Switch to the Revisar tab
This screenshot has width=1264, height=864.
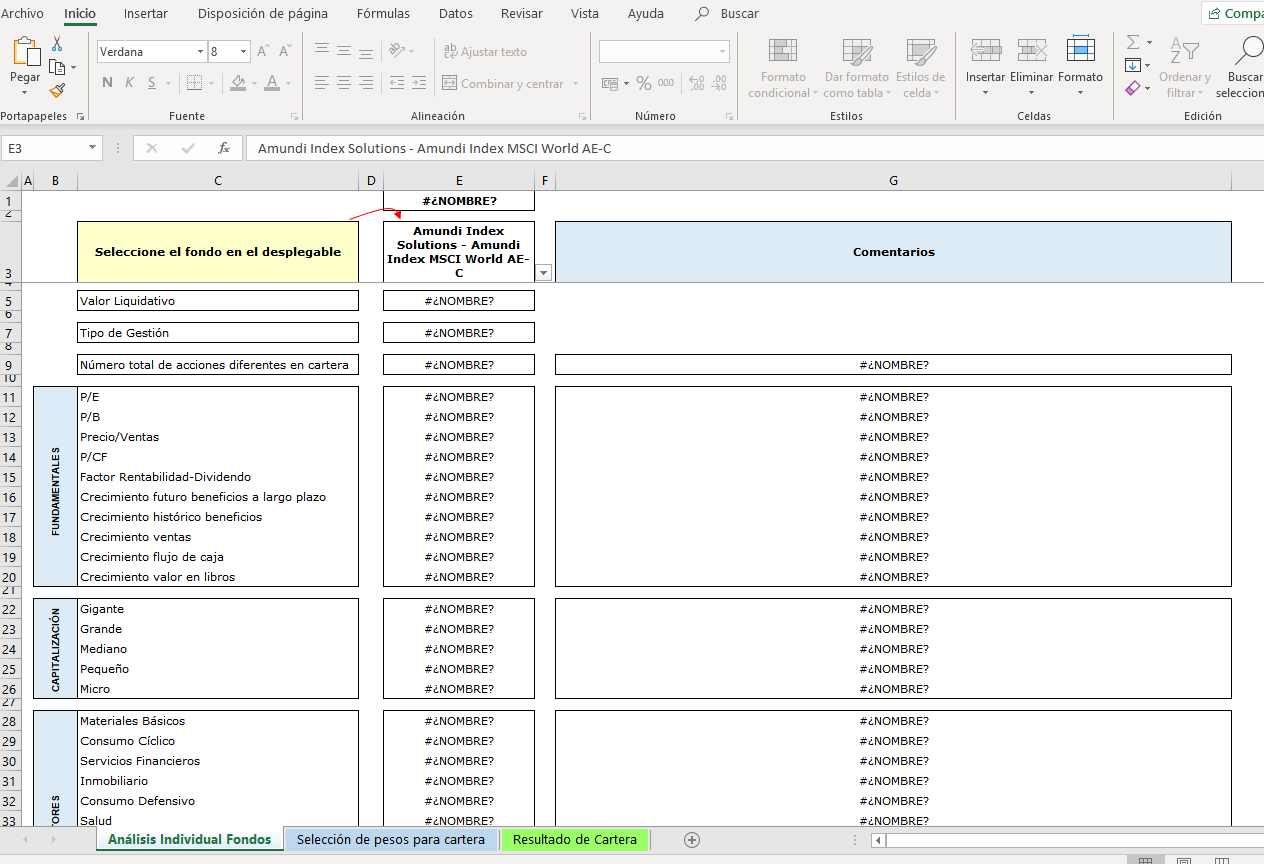[x=522, y=13]
